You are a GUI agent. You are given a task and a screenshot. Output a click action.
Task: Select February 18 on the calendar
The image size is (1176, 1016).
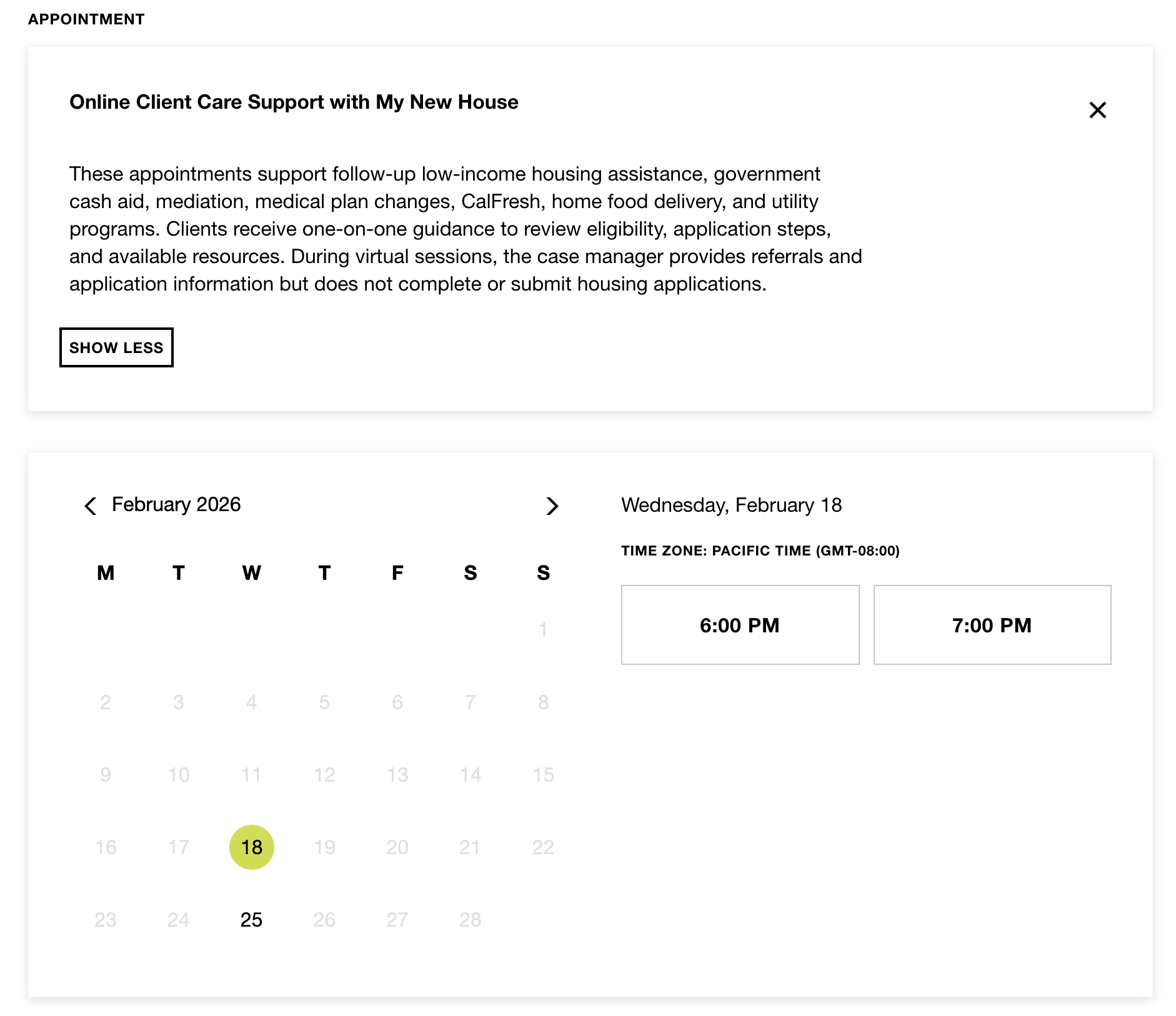pyautogui.click(x=251, y=847)
